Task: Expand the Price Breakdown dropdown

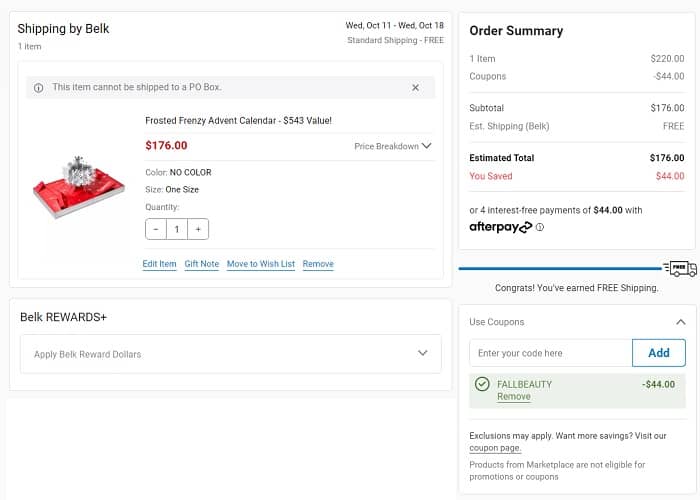Action: 393,146
